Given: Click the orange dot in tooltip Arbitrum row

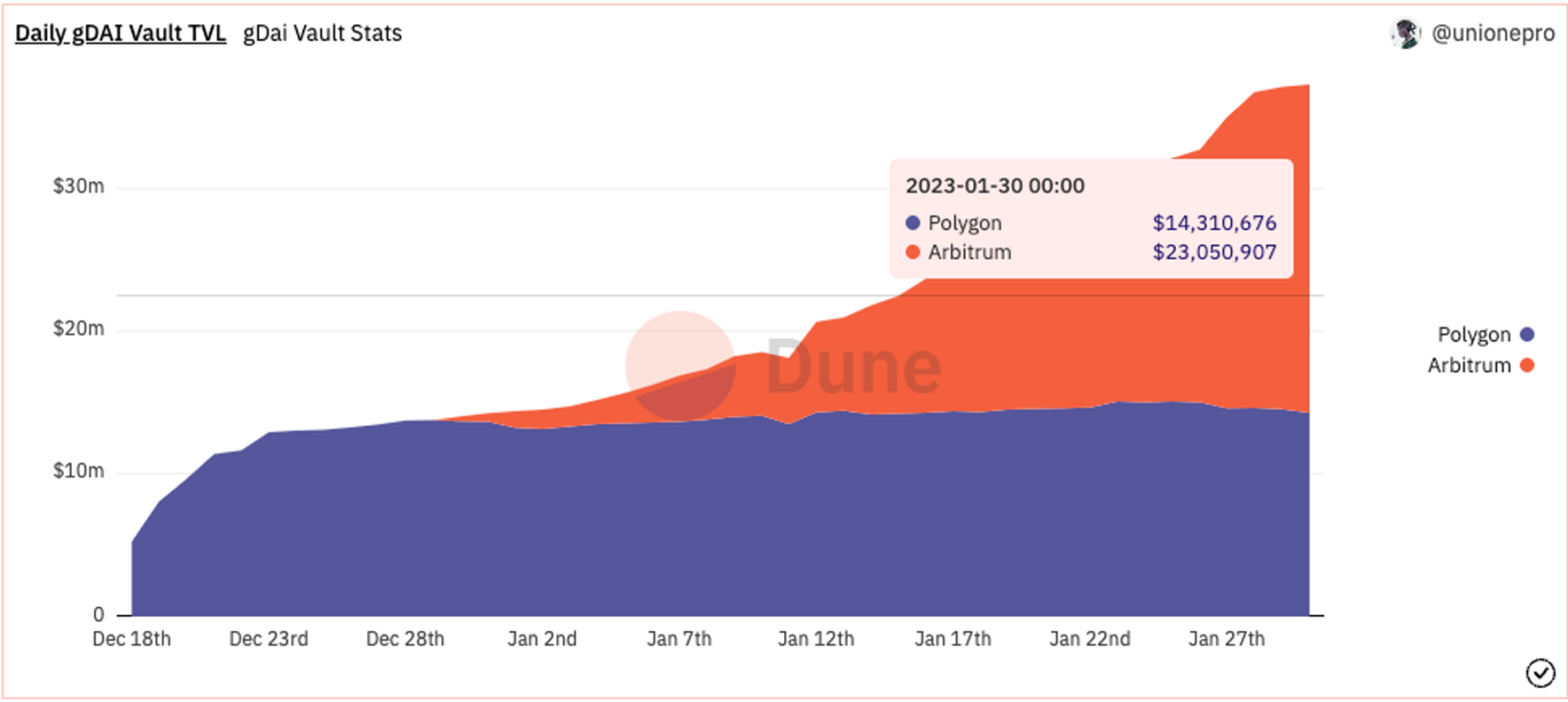Looking at the screenshot, I should (x=913, y=252).
